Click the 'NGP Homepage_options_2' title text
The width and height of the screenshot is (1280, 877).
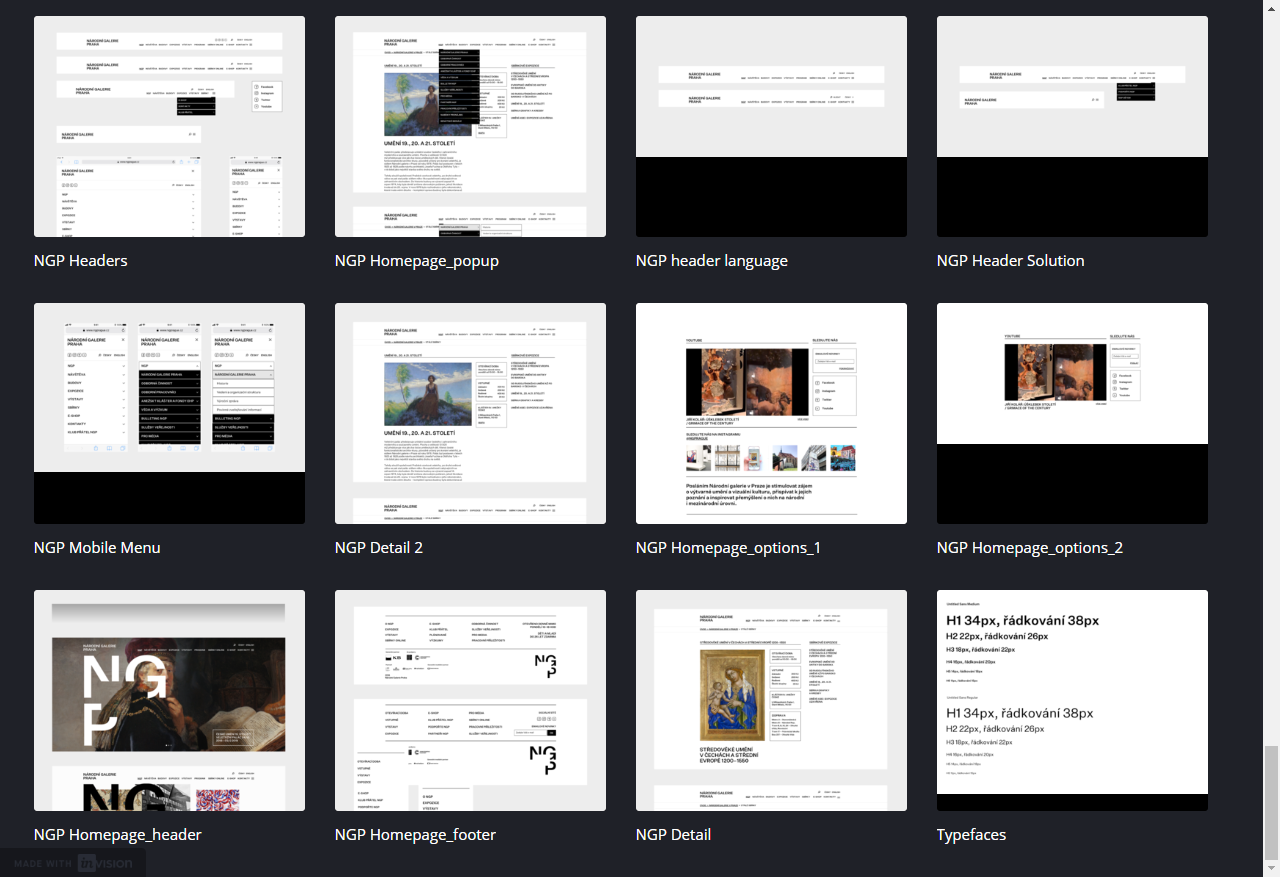1030,548
